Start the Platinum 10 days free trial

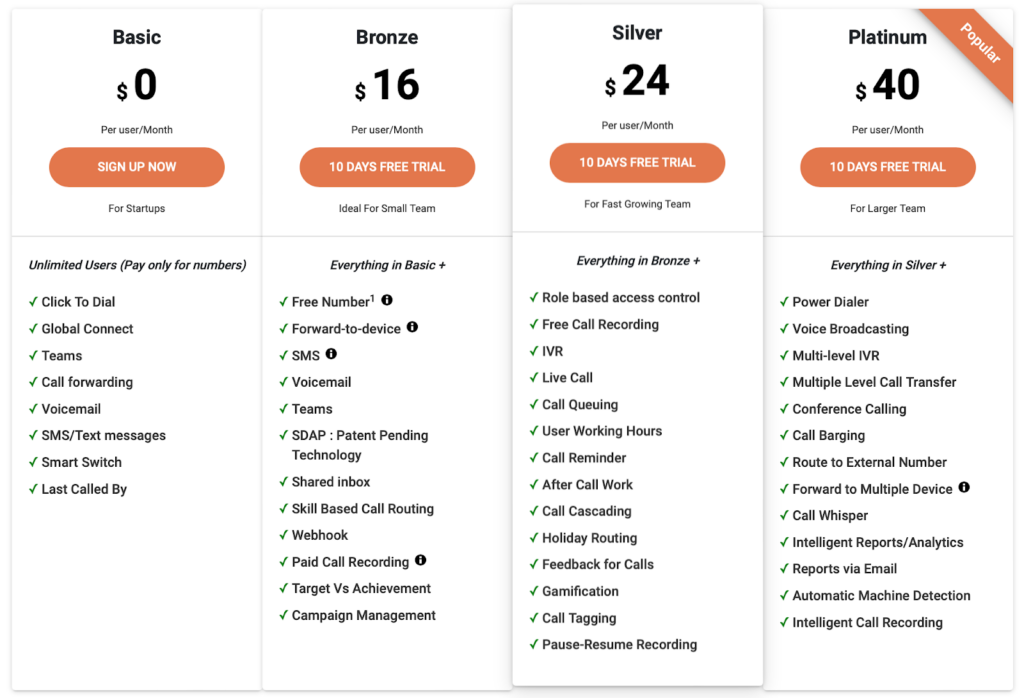pos(887,167)
